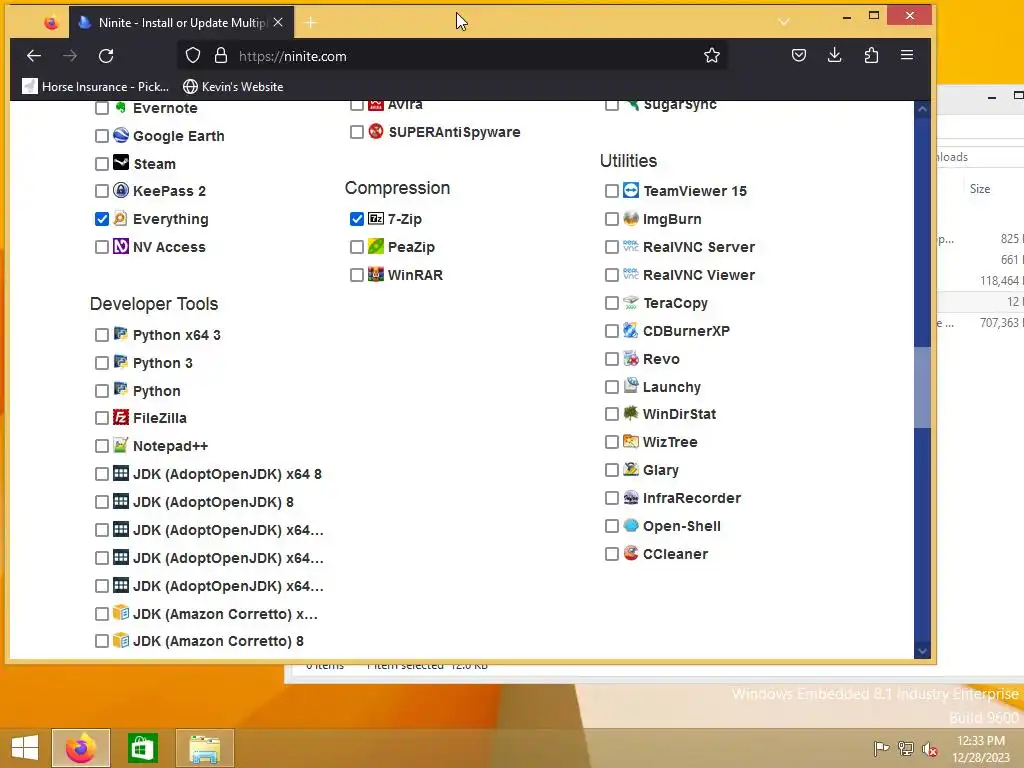The width and height of the screenshot is (1024, 768).
Task: Select the JDK (Amazon Corretto) 8 label
Action: click(218, 641)
